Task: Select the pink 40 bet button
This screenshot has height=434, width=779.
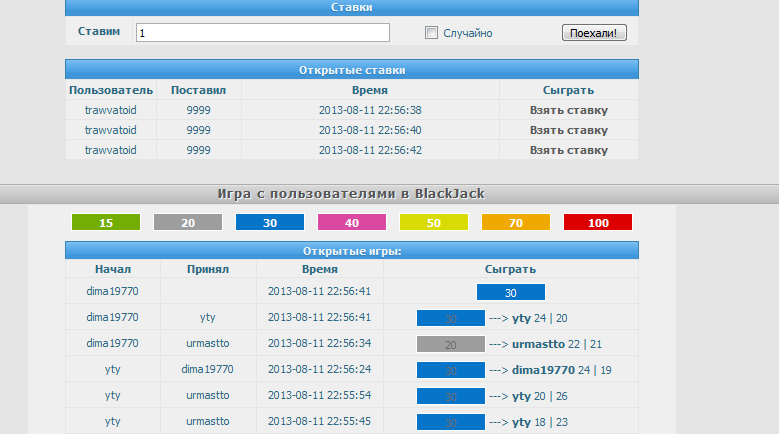Action: tap(352, 222)
